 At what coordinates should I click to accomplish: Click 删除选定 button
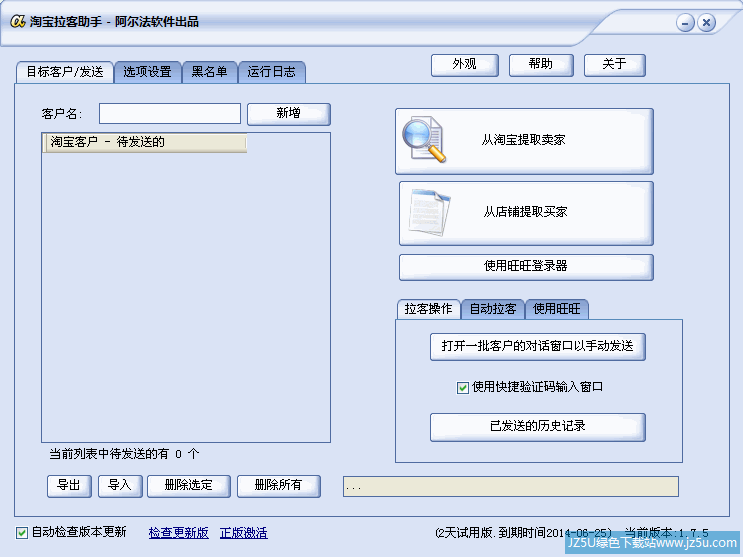click(189, 486)
